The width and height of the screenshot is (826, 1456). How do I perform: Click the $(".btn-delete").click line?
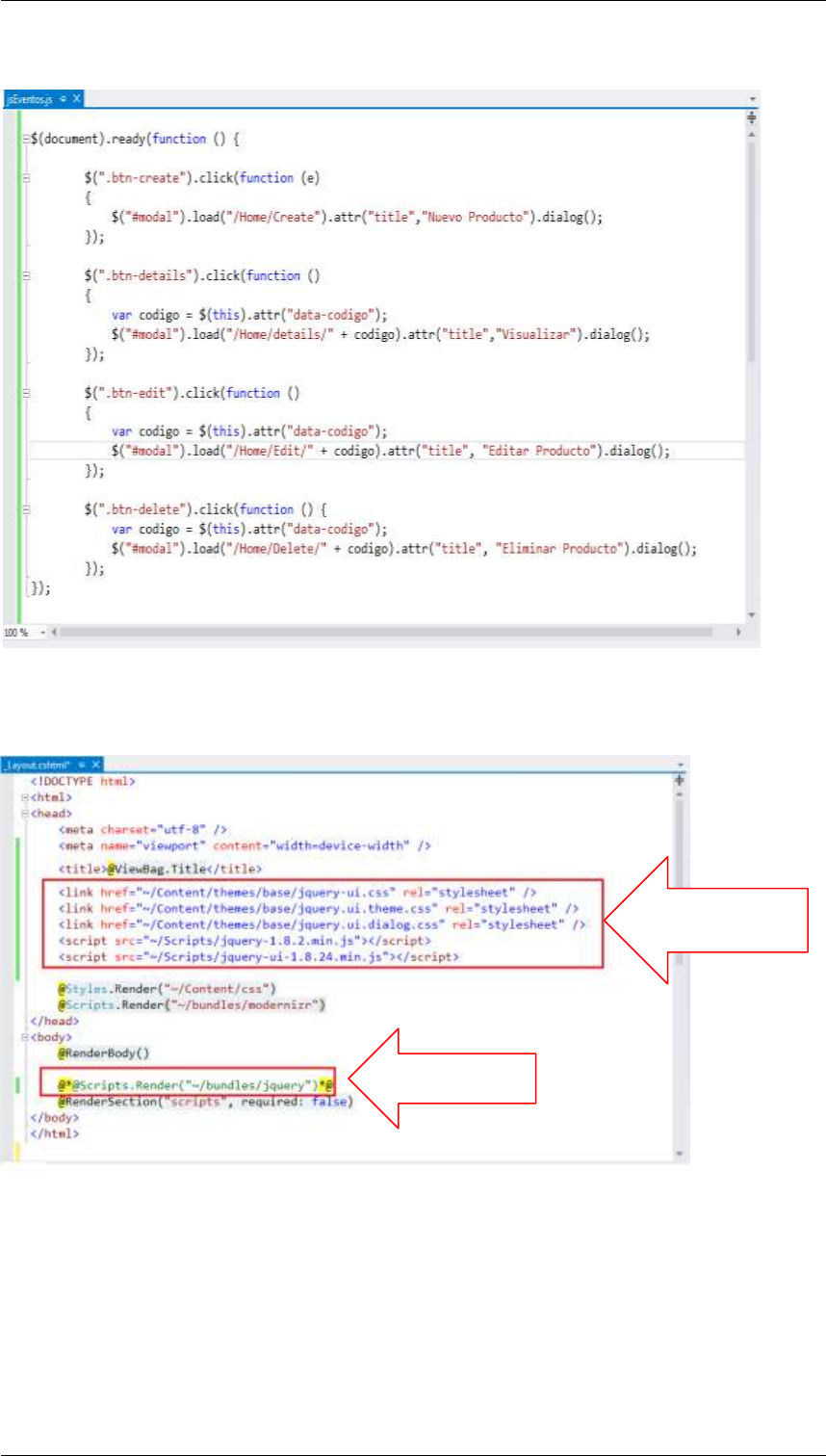[207, 509]
